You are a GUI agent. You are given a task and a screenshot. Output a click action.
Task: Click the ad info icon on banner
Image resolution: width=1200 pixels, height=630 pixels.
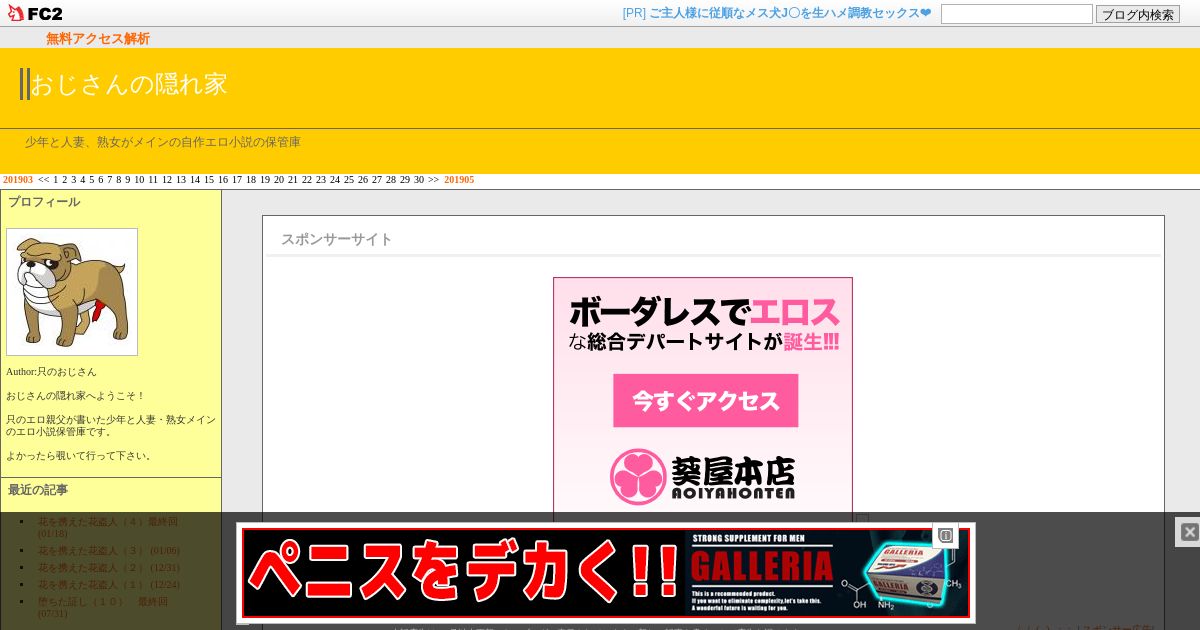coord(945,536)
